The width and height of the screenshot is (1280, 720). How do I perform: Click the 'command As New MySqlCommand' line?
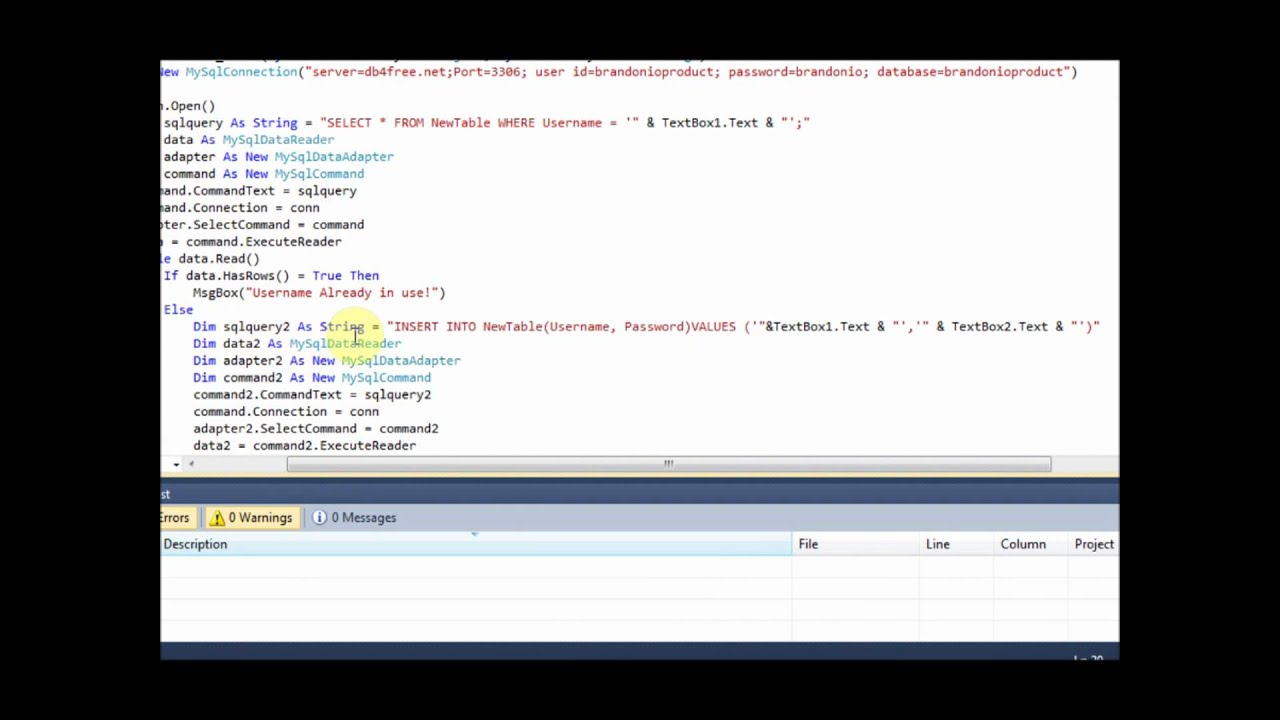pyautogui.click(x=264, y=173)
